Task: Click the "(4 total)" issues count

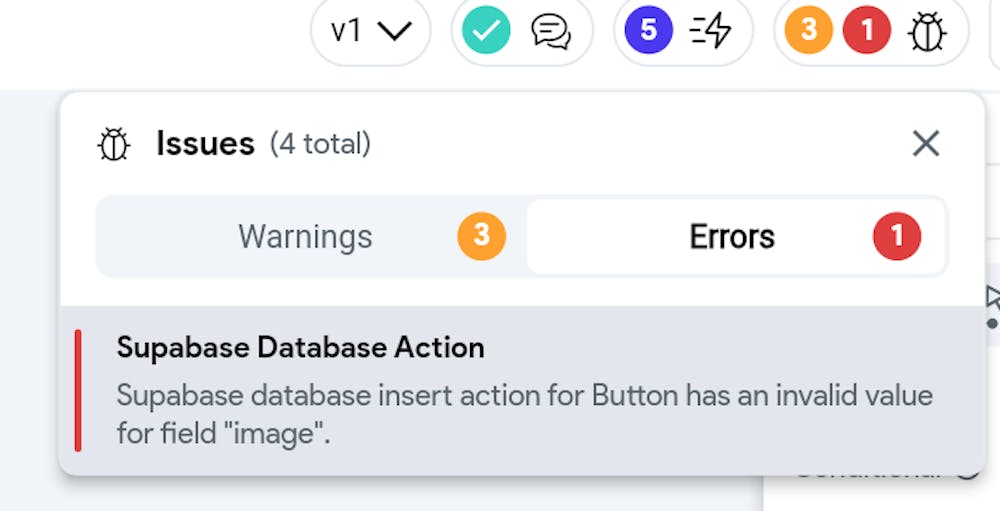Action: tap(320, 144)
